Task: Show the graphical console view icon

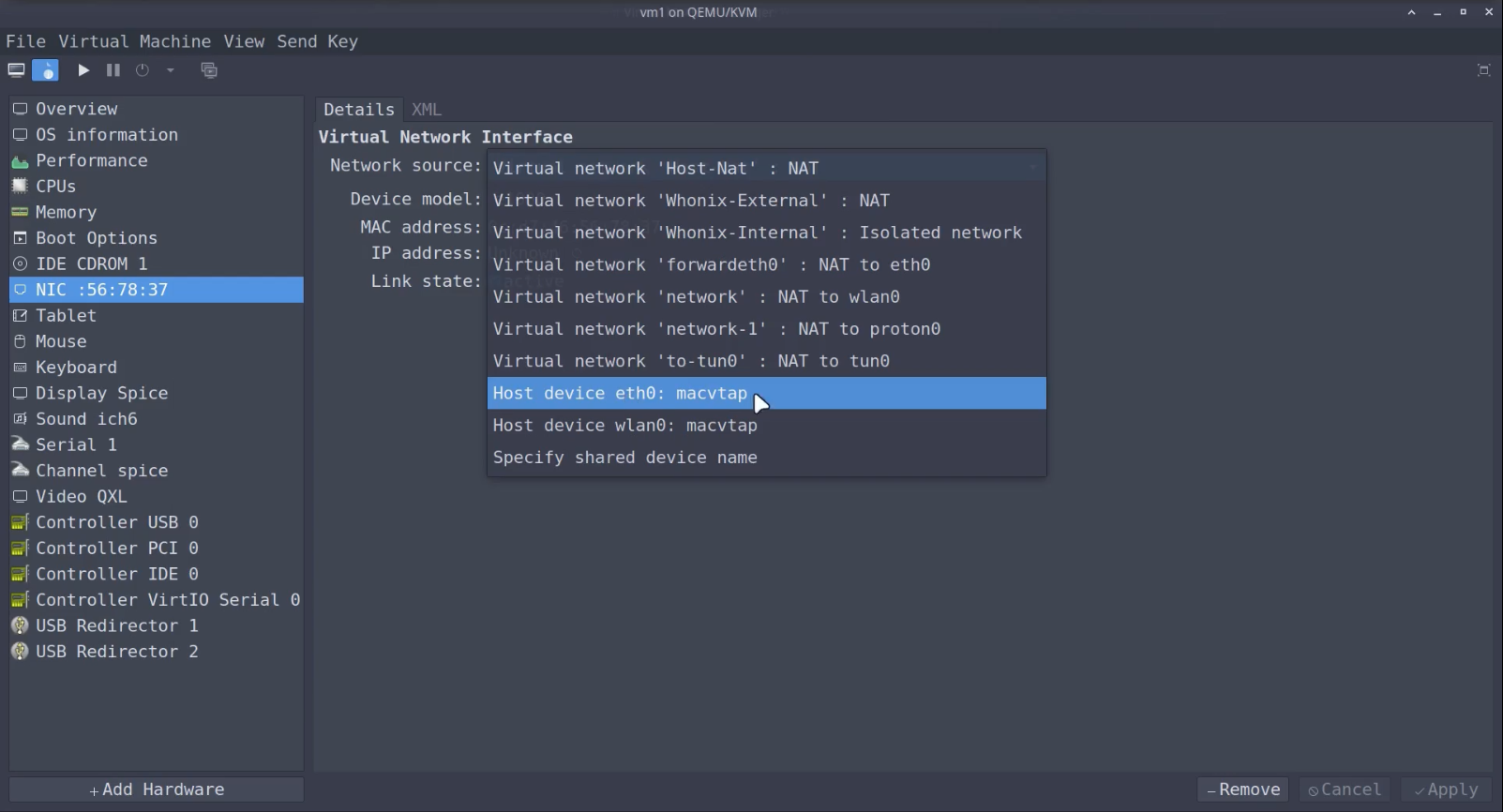Action: pyautogui.click(x=16, y=70)
